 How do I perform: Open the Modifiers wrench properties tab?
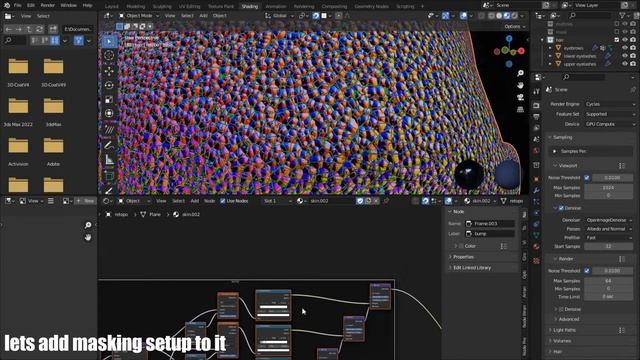coord(536,191)
